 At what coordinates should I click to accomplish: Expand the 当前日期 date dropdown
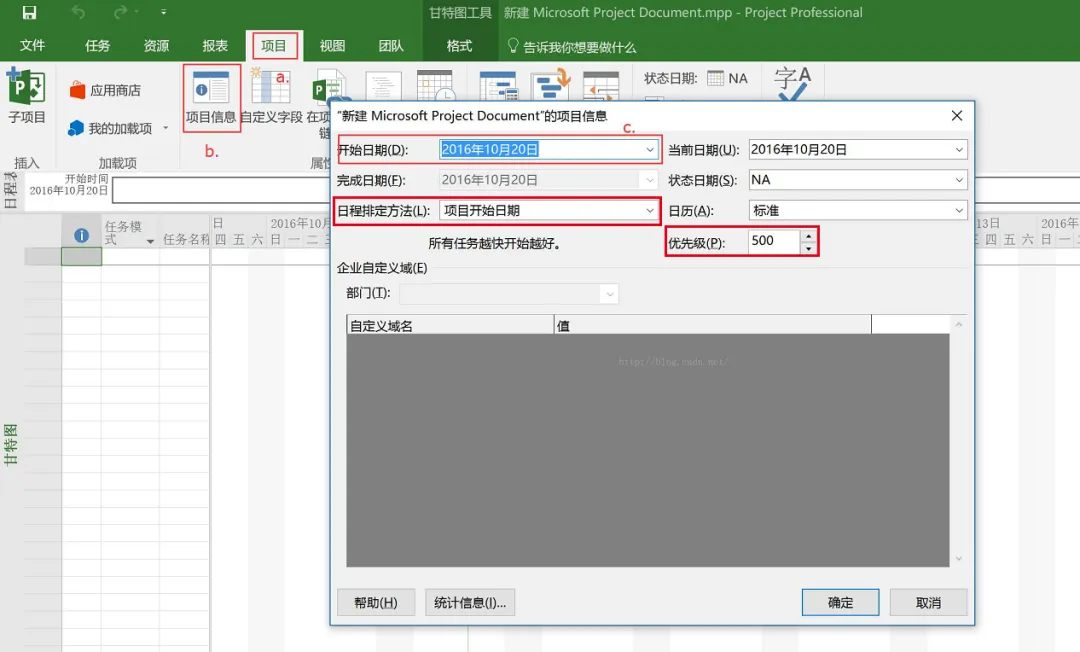(959, 149)
